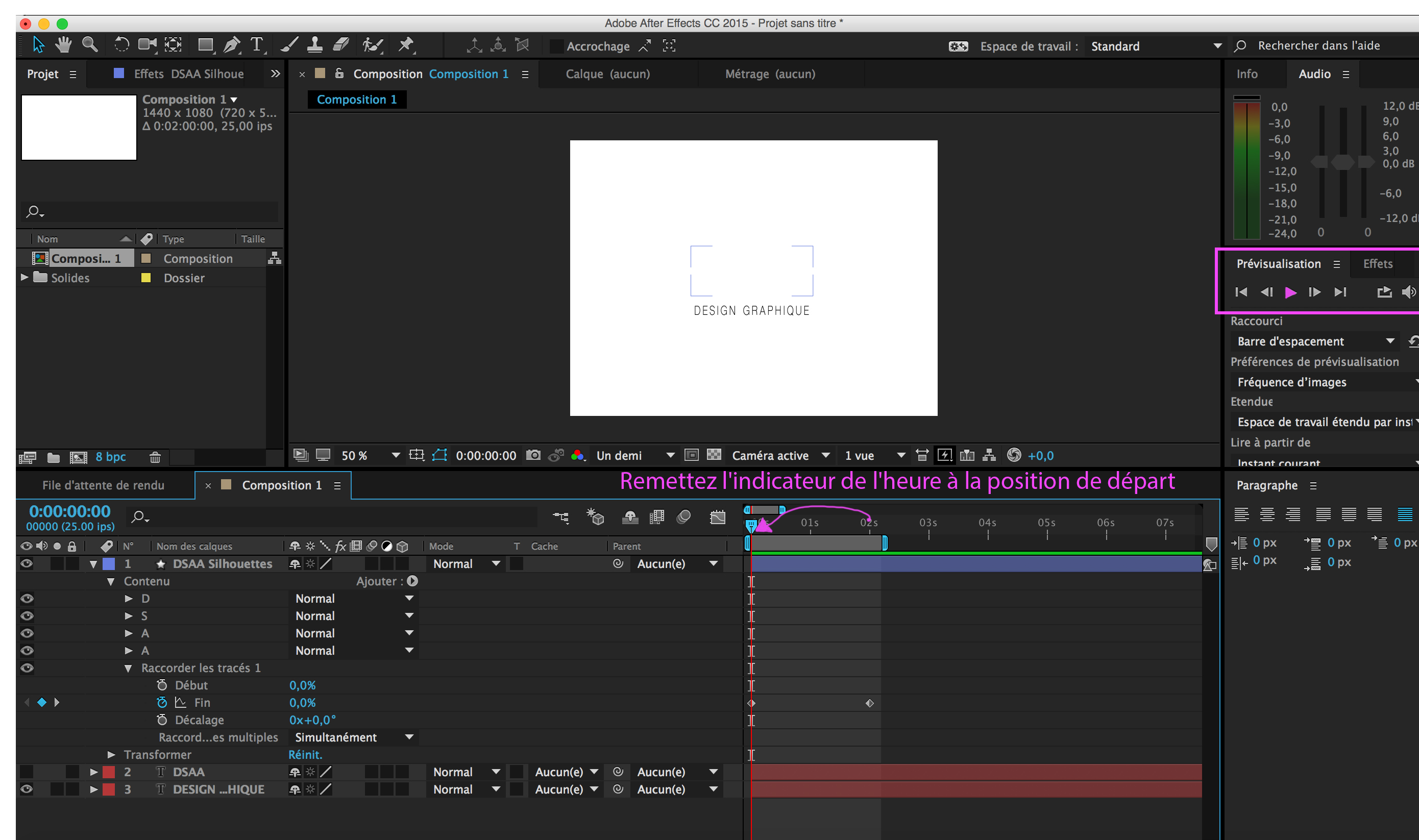Switch to the Info tab

click(1247, 74)
